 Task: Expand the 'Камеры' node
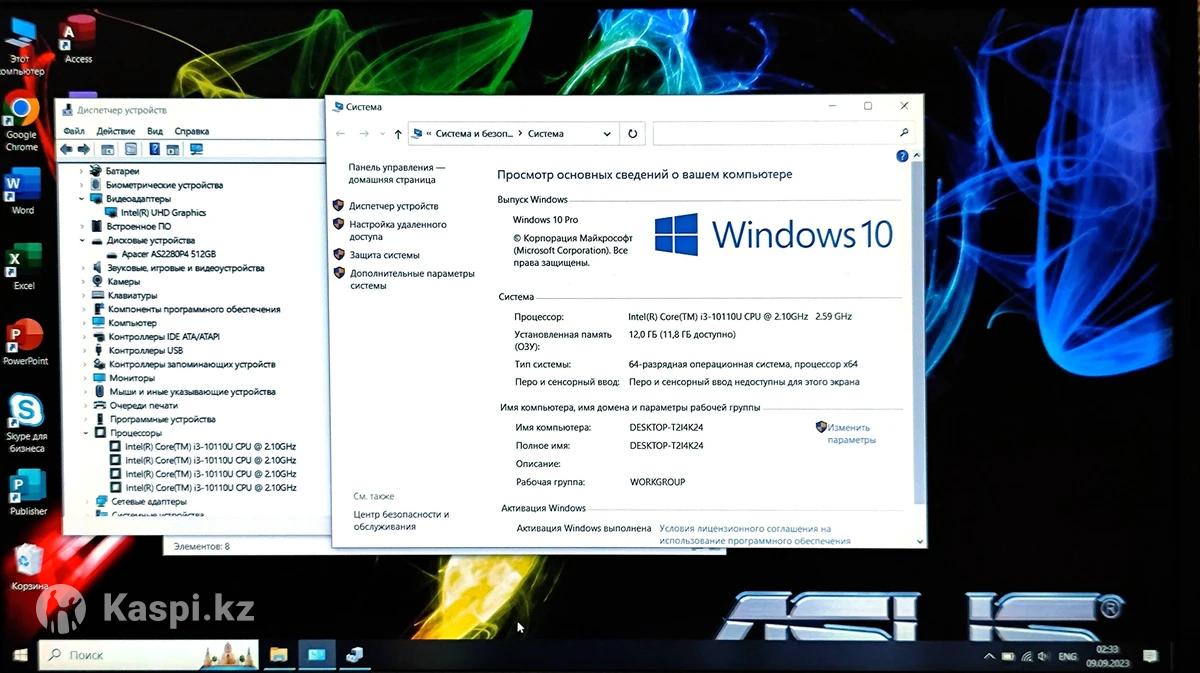(83, 282)
